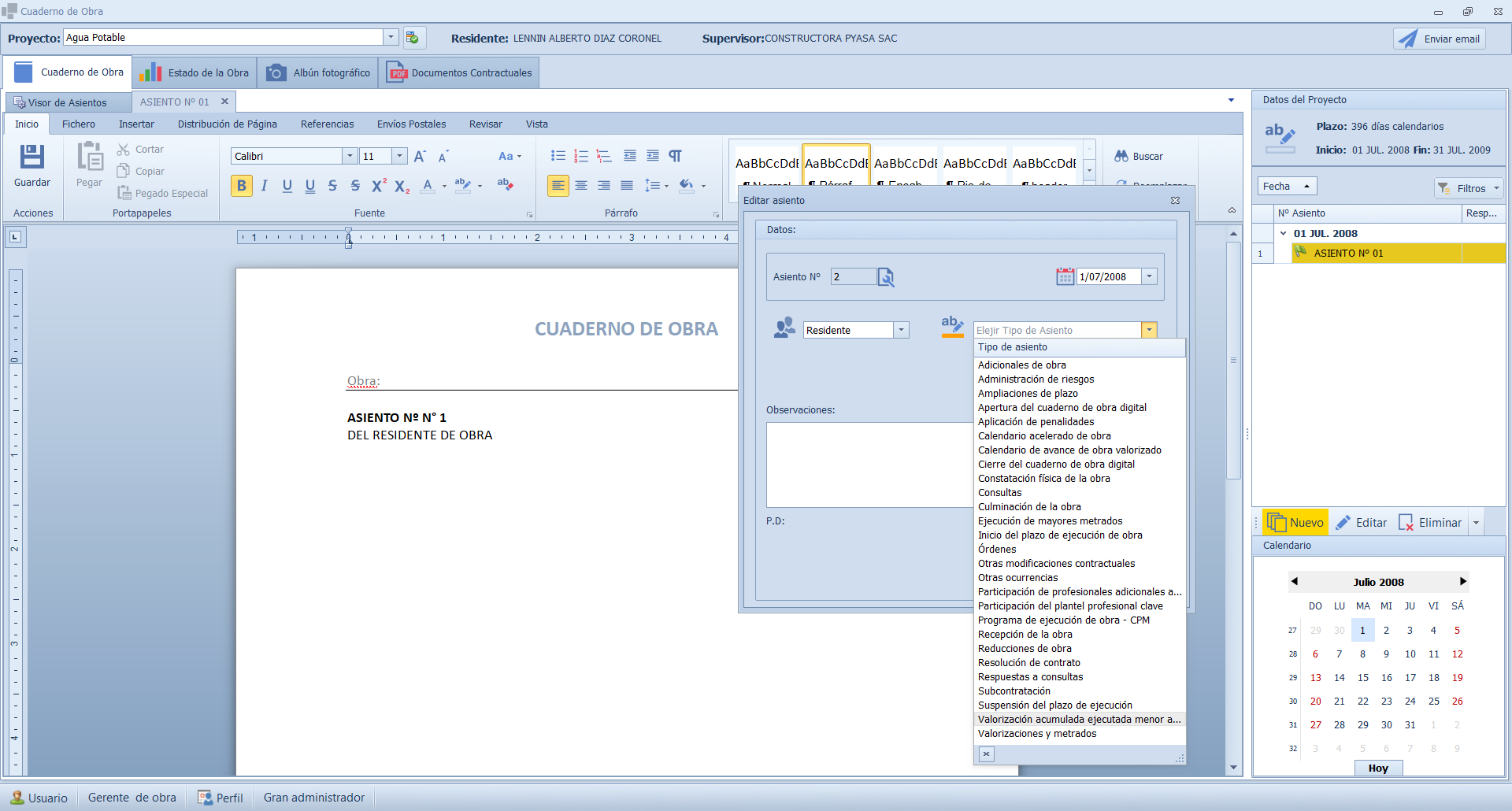Collapse the 01 JUL. 2008 tree group

(1284, 233)
